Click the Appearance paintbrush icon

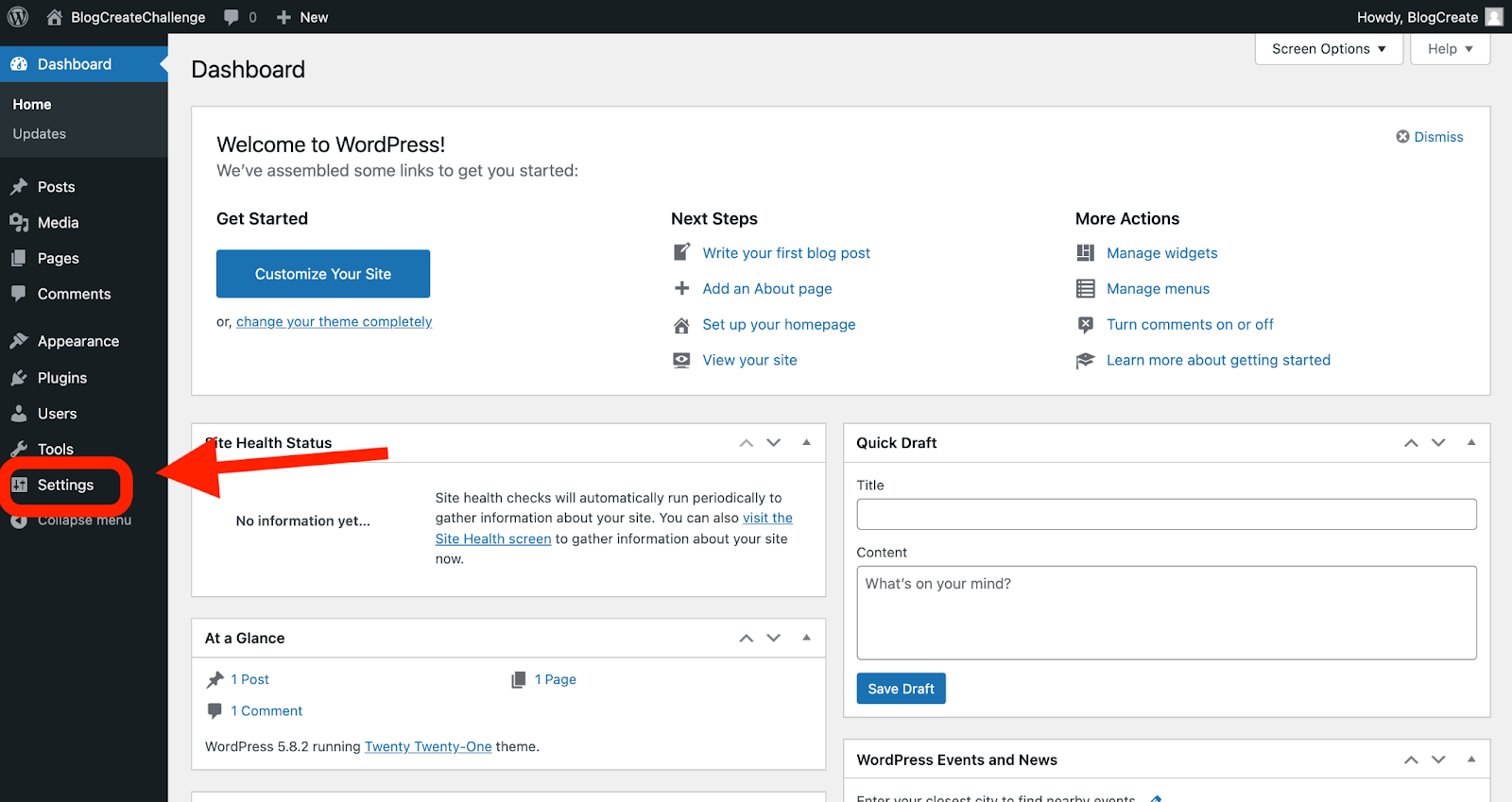[19, 341]
